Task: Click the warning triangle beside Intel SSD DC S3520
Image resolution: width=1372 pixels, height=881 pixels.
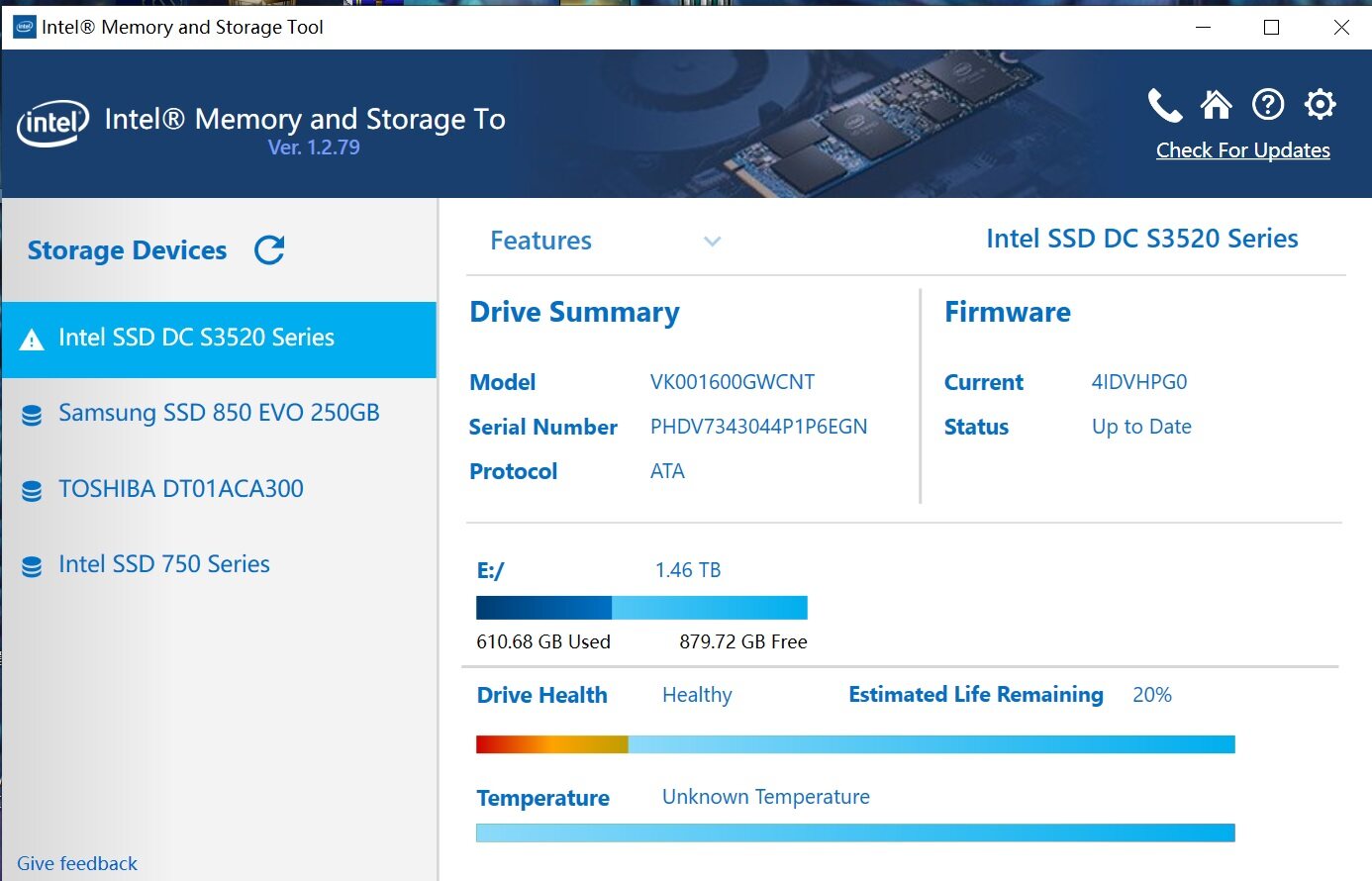Action: tap(32, 340)
